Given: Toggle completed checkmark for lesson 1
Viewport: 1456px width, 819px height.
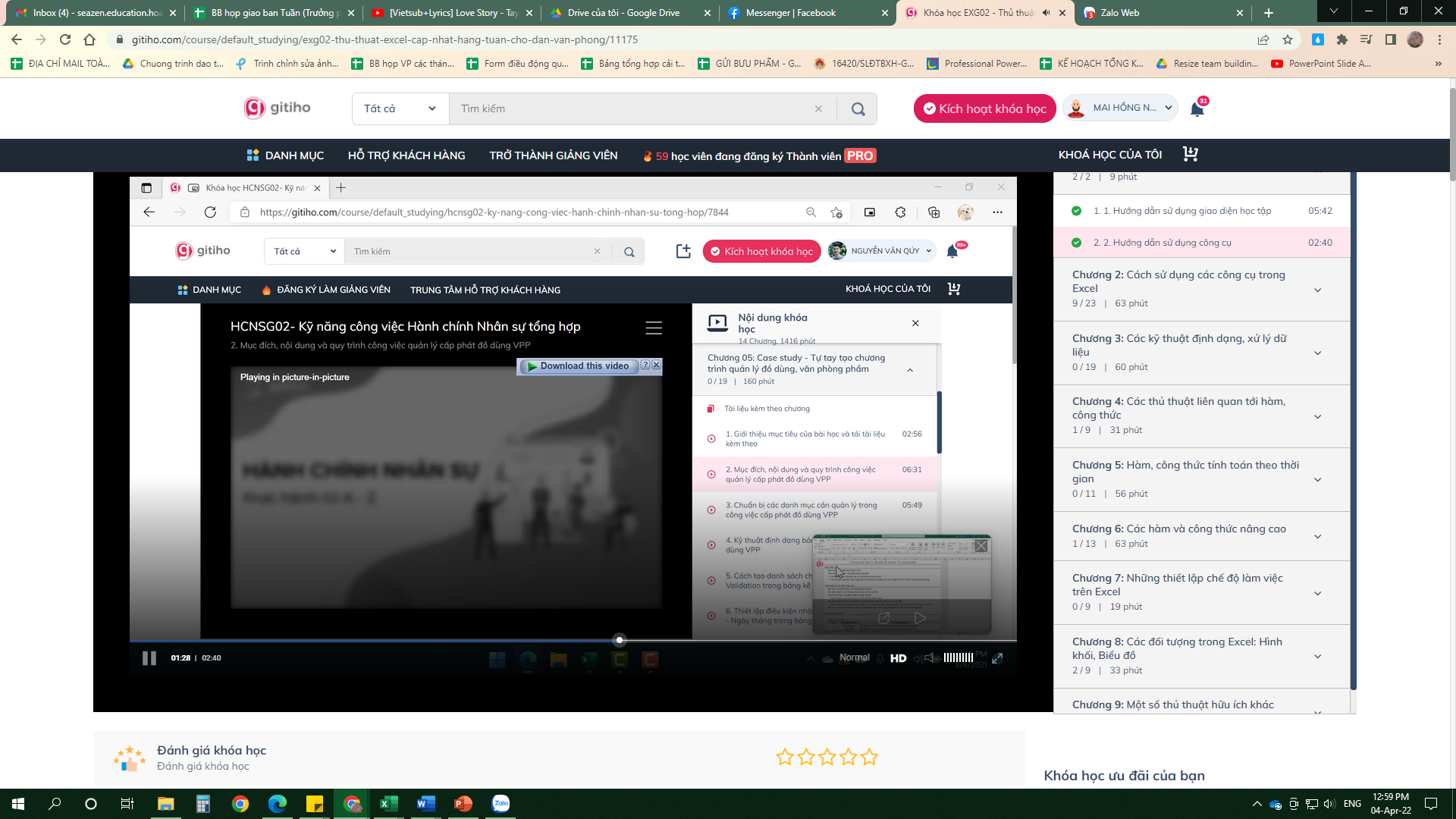Looking at the screenshot, I should (1076, 211).
